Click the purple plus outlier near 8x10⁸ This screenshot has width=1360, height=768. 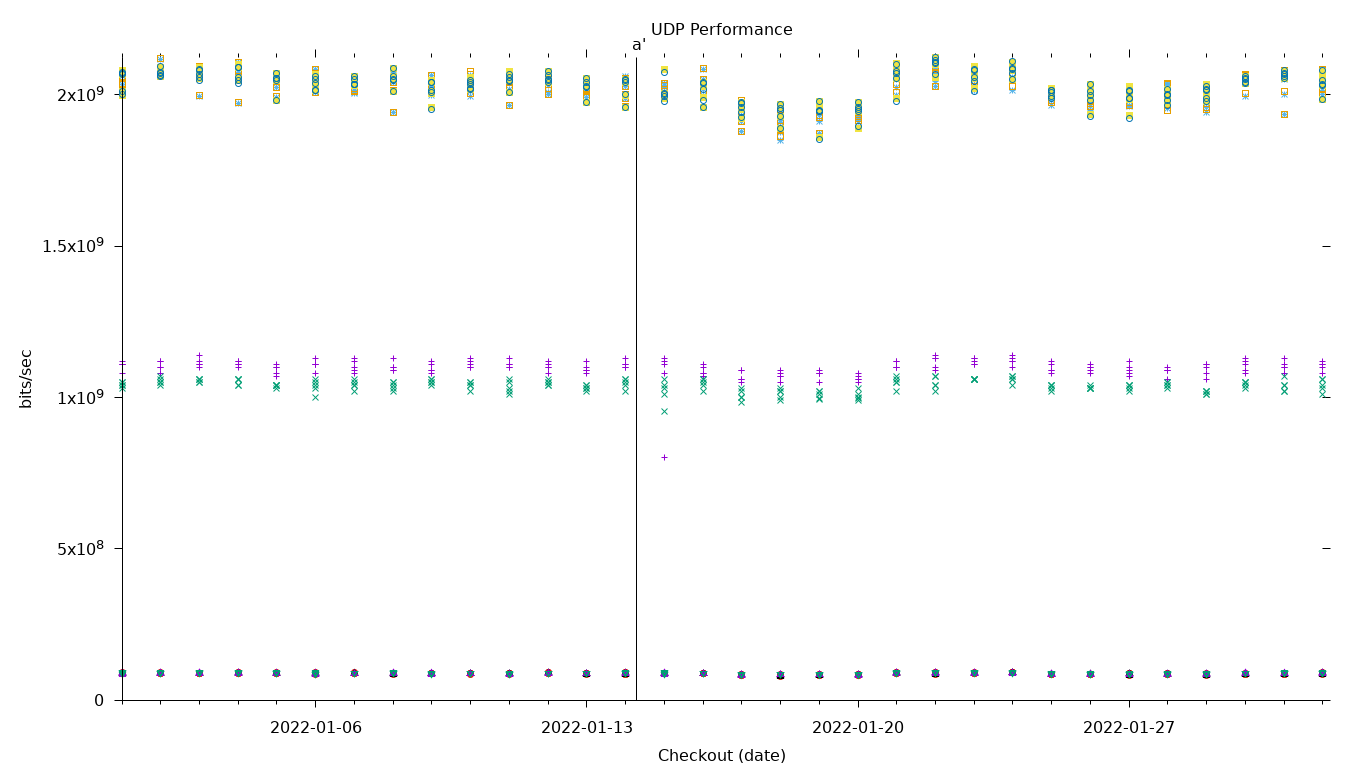tap(664, 457)
